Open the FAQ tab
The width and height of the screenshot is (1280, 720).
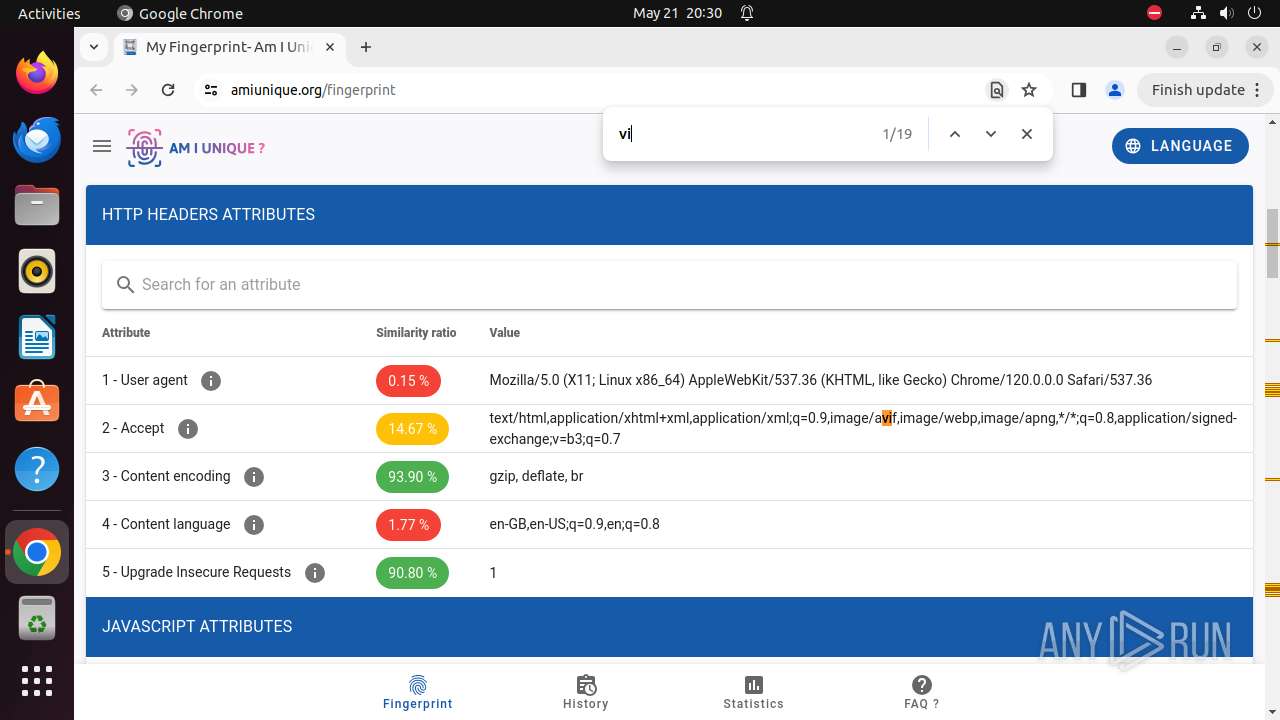[x=922, y=692]
